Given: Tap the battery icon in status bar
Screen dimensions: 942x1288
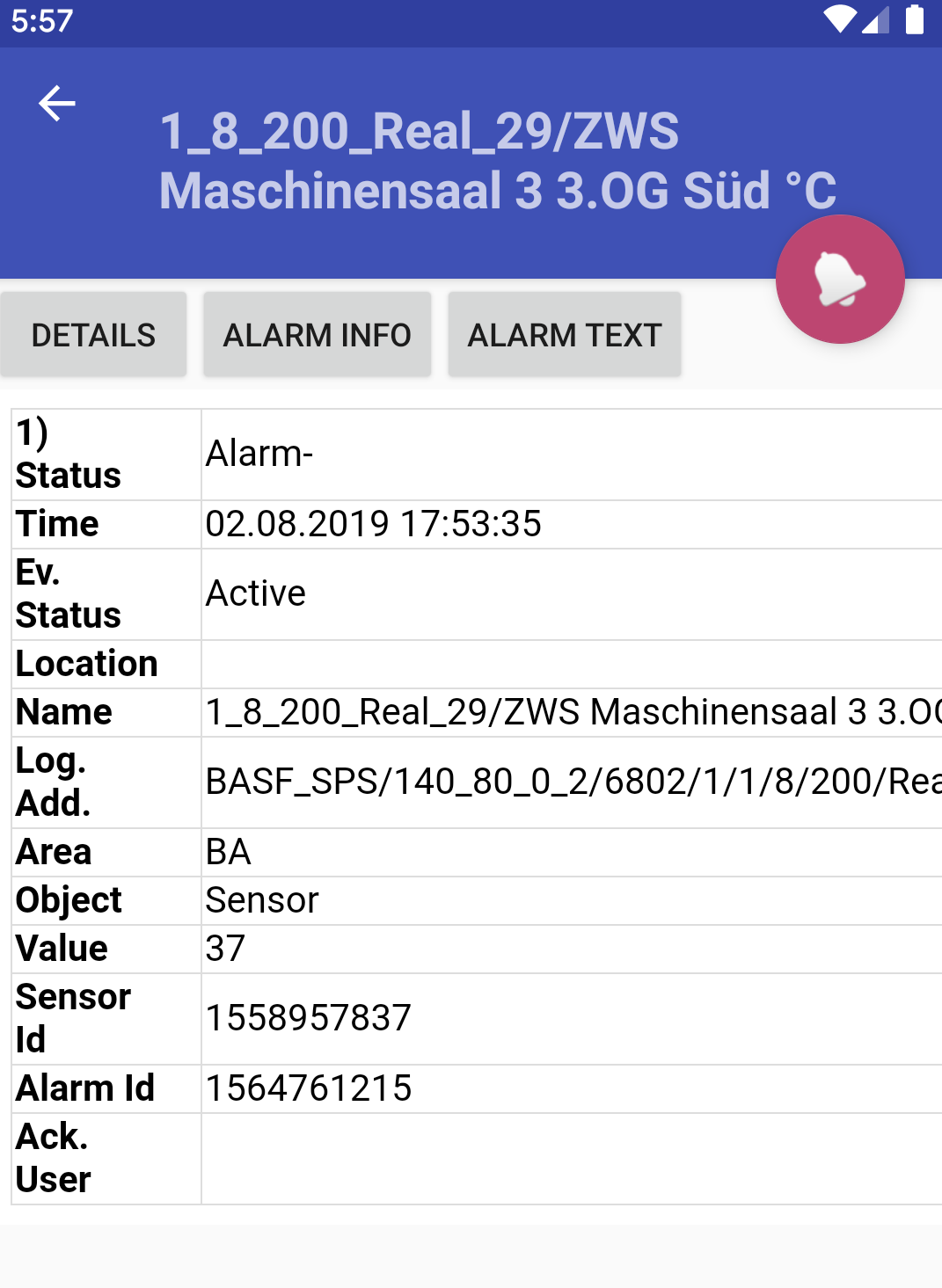Looking at the screenshot, I should coord(915,19).
